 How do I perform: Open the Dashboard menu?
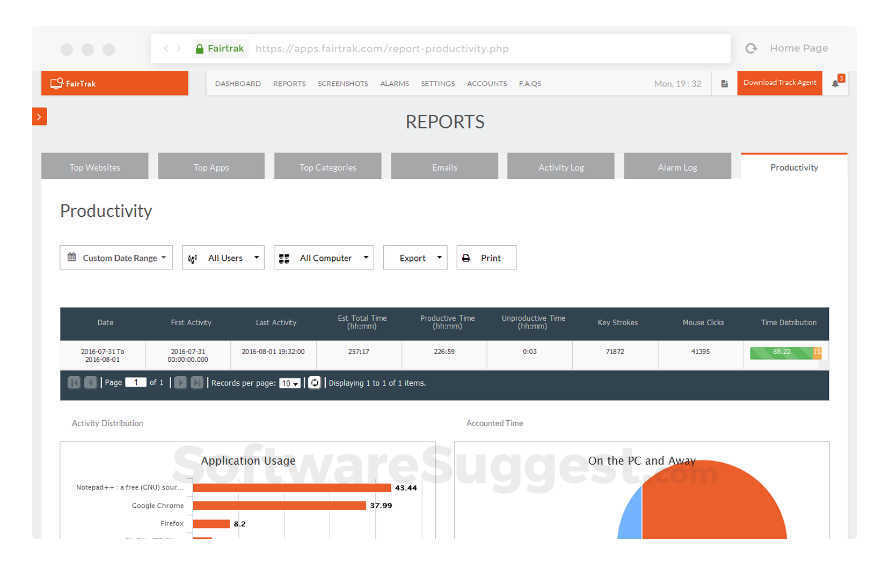pyautogui.click(x=238, y=83)
